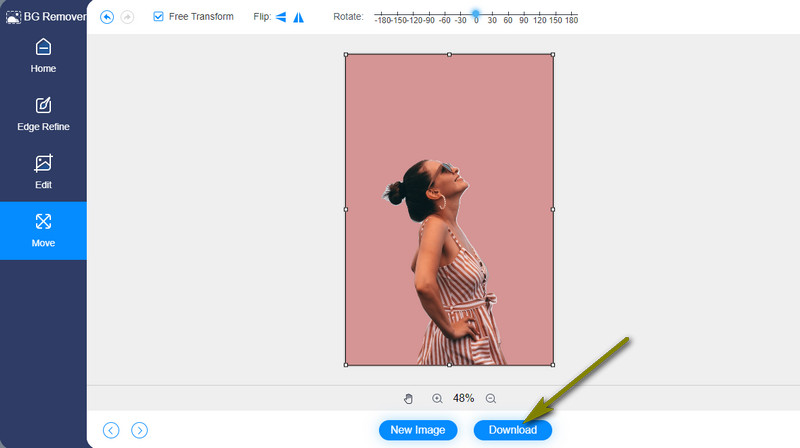Open the Home tab in sidebar
The width and height of the screenshot is (800, 448).
(x=43, y=56)
